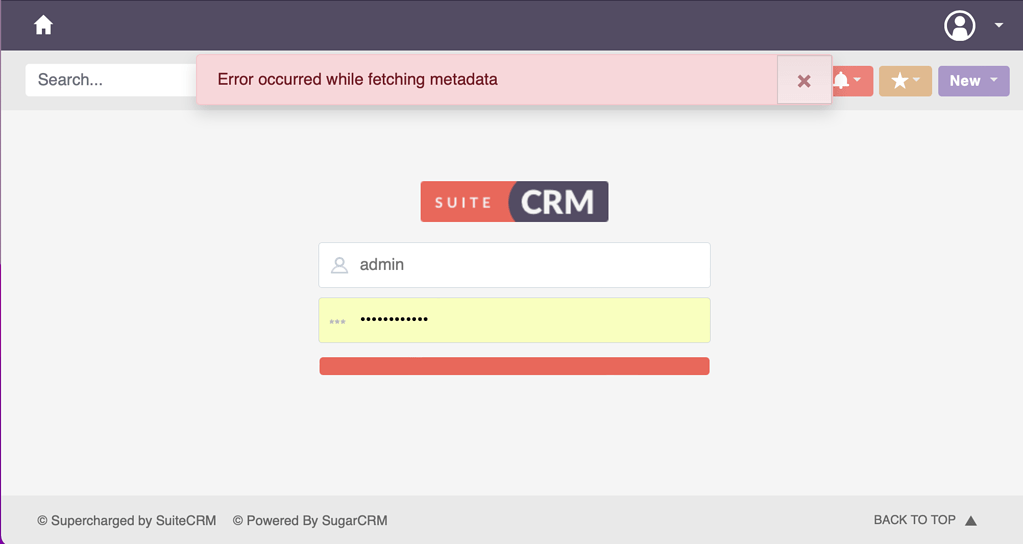This screenshot has width=1023, height=544.
Task: Click the asterisks icon in password field
Action: click(338, 321)
